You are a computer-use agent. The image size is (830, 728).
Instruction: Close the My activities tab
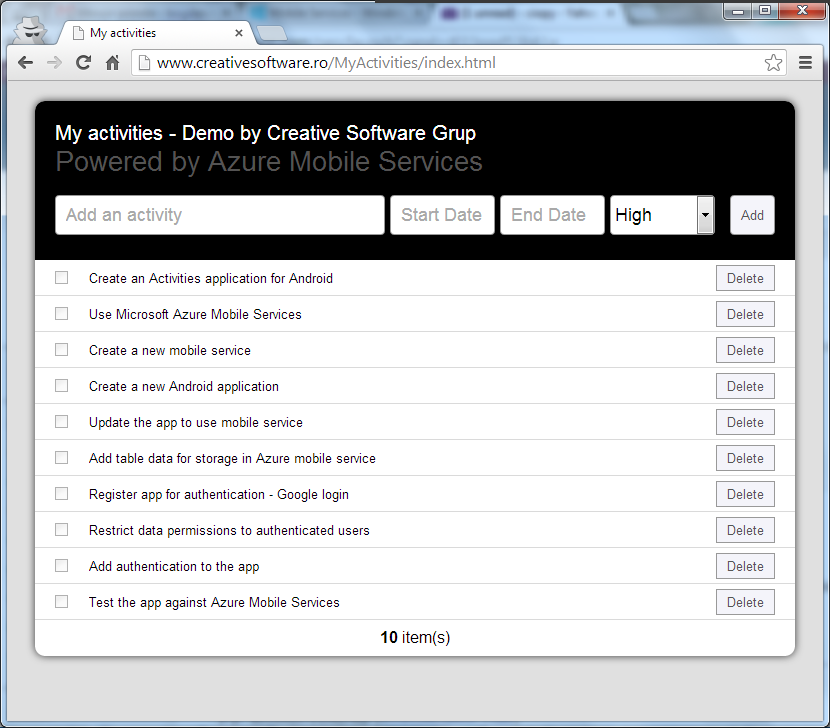tap(239, 33)
